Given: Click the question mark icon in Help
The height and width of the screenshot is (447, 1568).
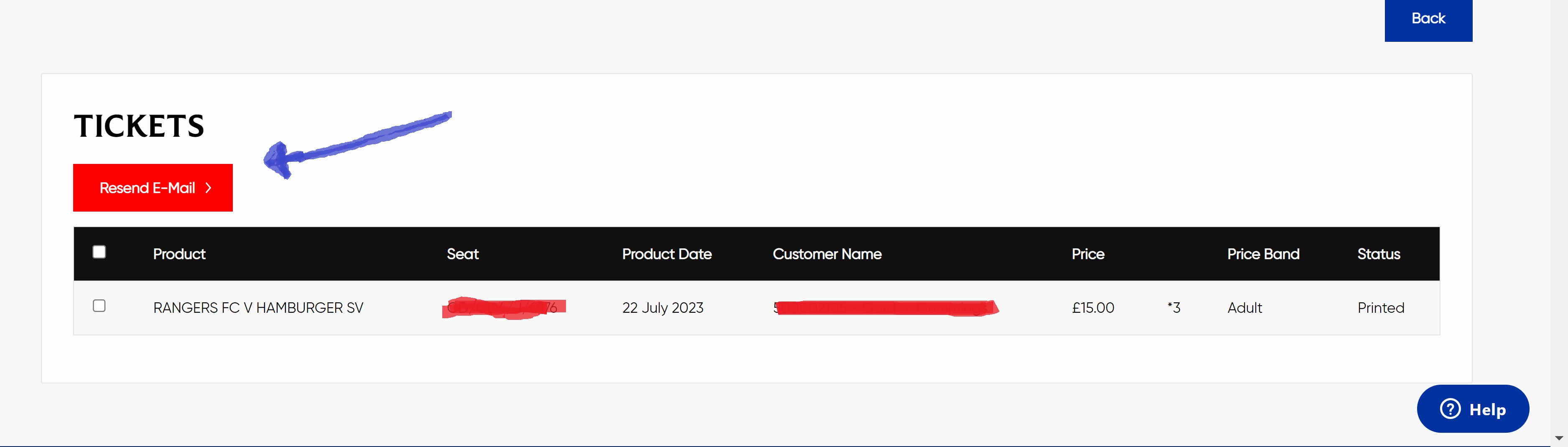Looking at the screenshot, I should tap(1450, 409).
